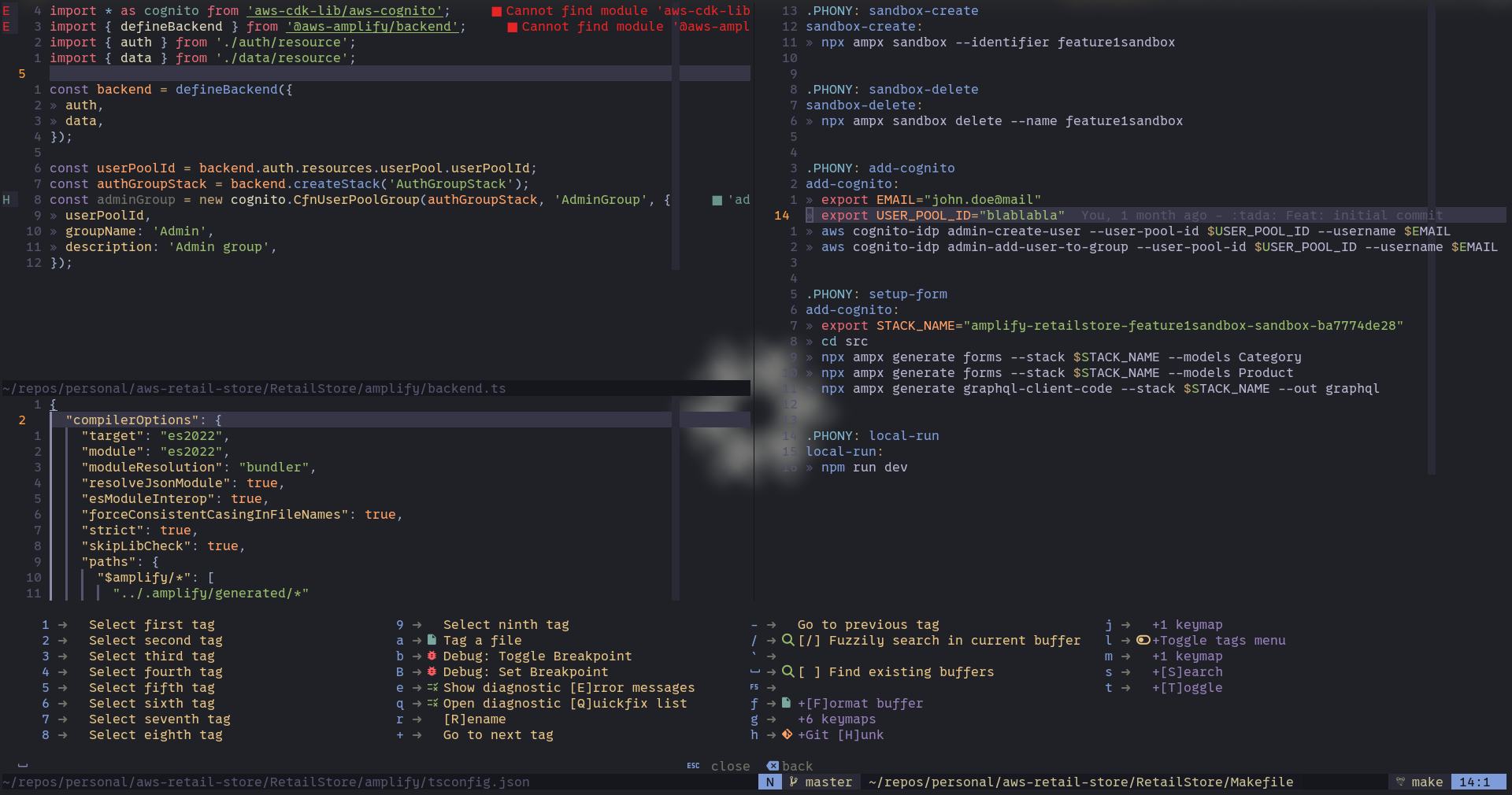Click the red error square for 'aws-cdk-lib' diagnostic
Image resolution: width=1512 pixels, height=795 pixels.
coord(497,11)
